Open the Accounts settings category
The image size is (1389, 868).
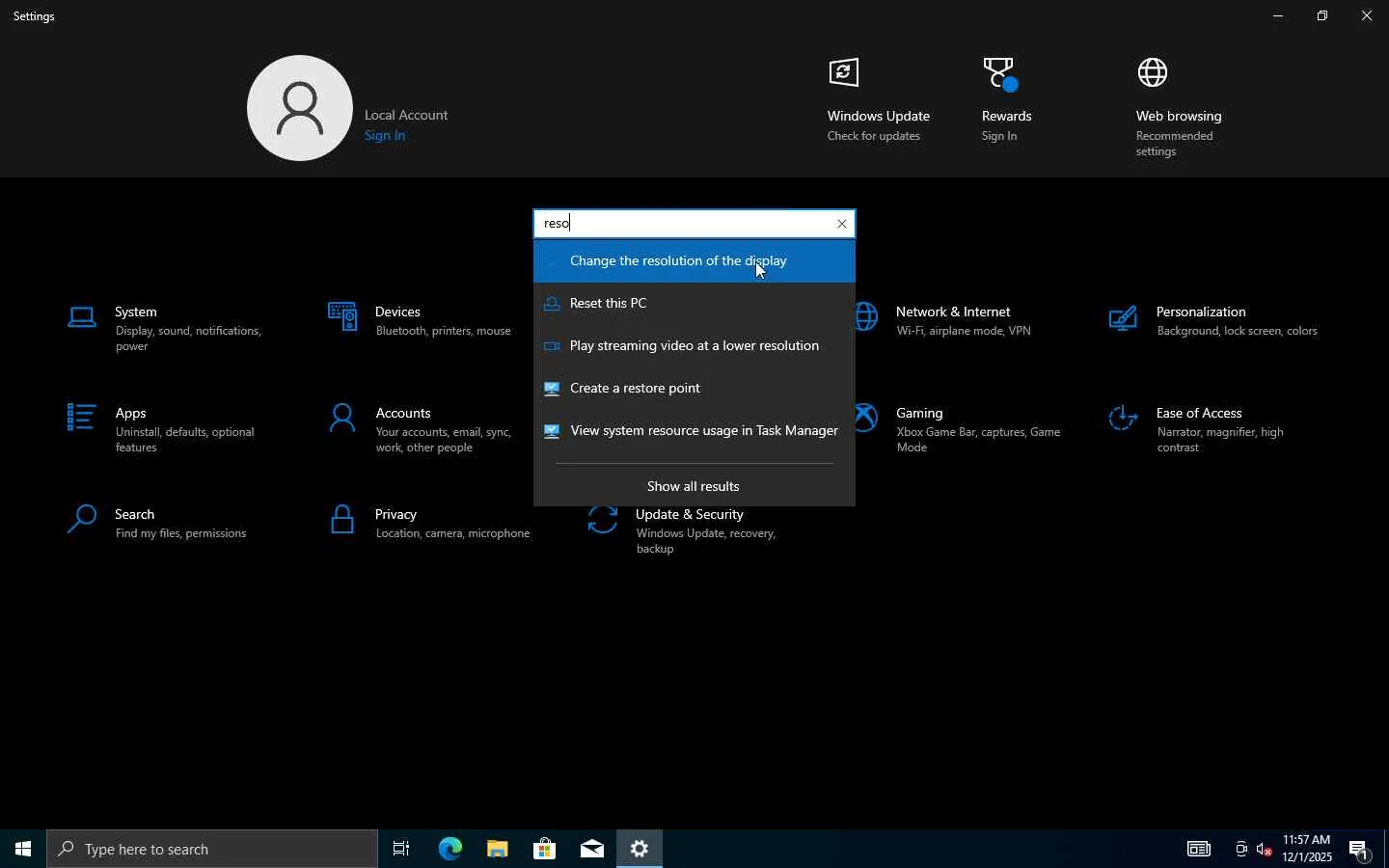(x=403, y=414)
